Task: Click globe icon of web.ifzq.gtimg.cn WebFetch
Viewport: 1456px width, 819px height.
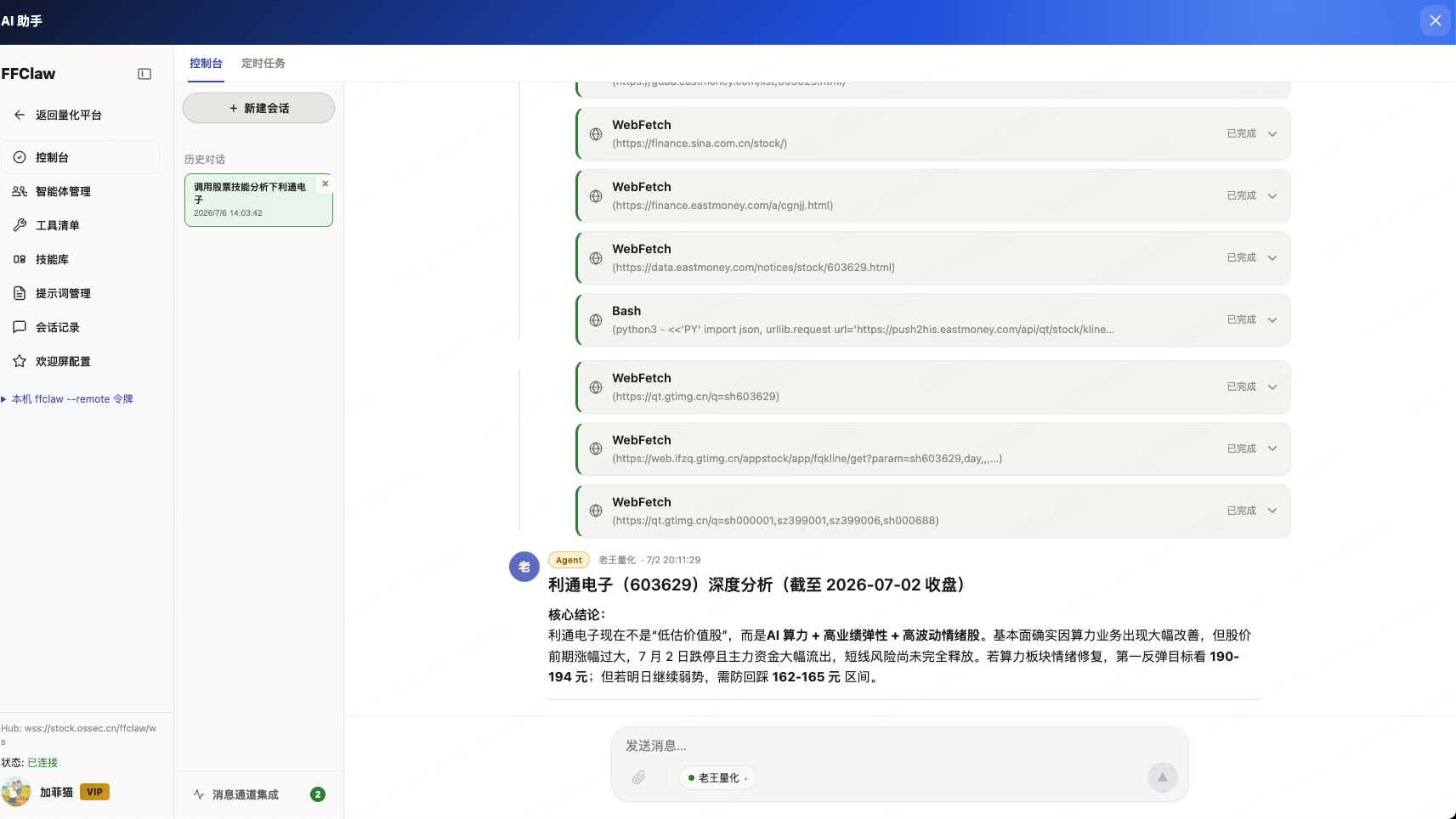Action: (x=596, y=449)
